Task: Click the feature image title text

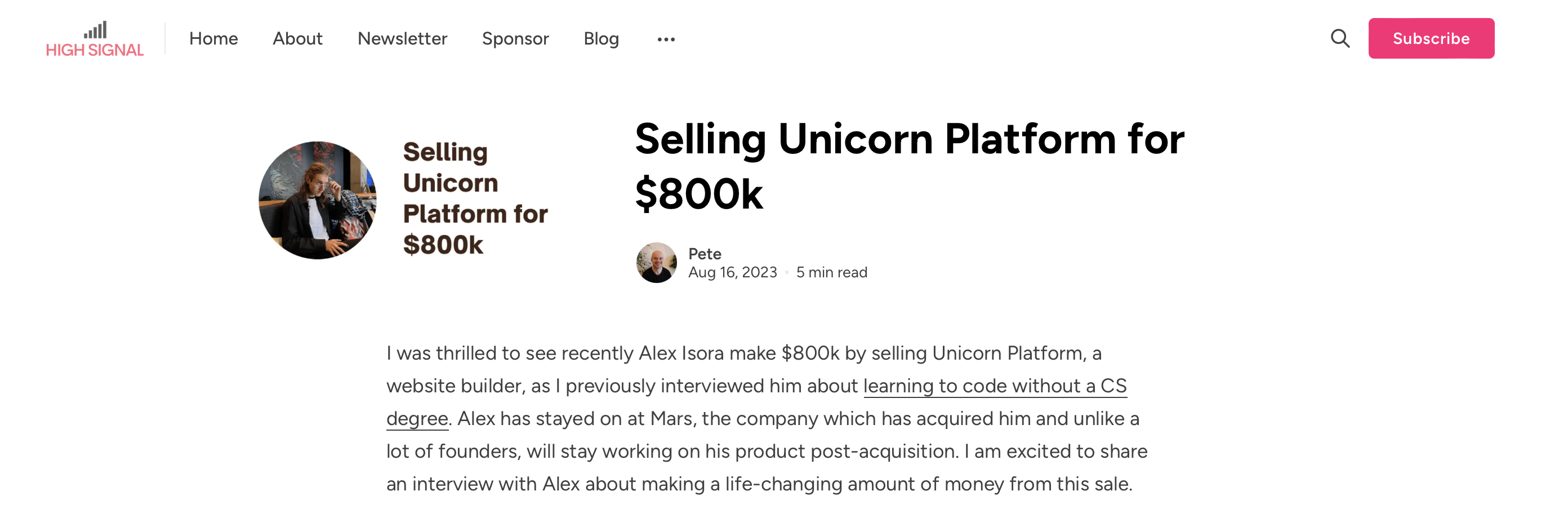Action: [475, 198]
